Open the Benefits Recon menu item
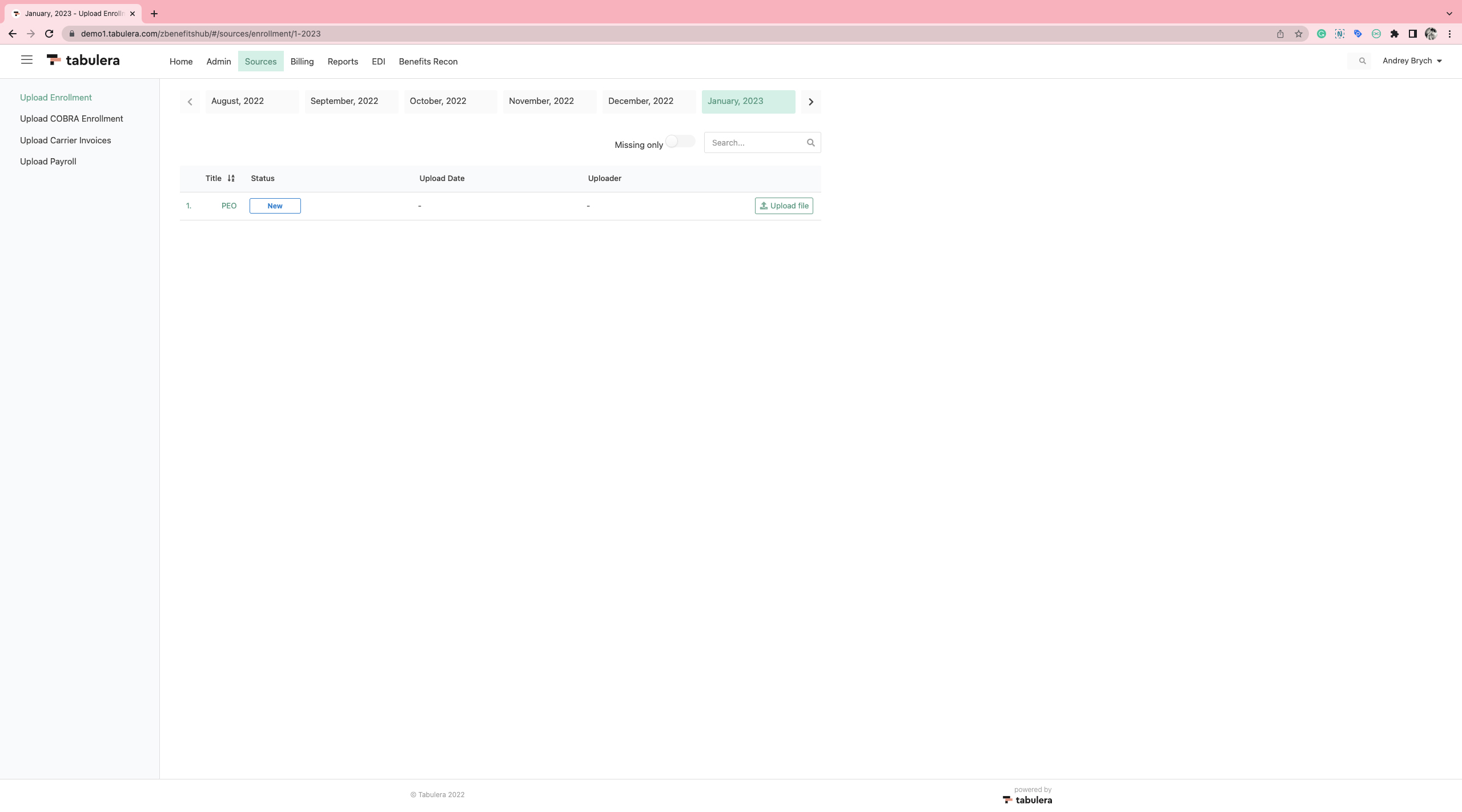 point(428,62)
